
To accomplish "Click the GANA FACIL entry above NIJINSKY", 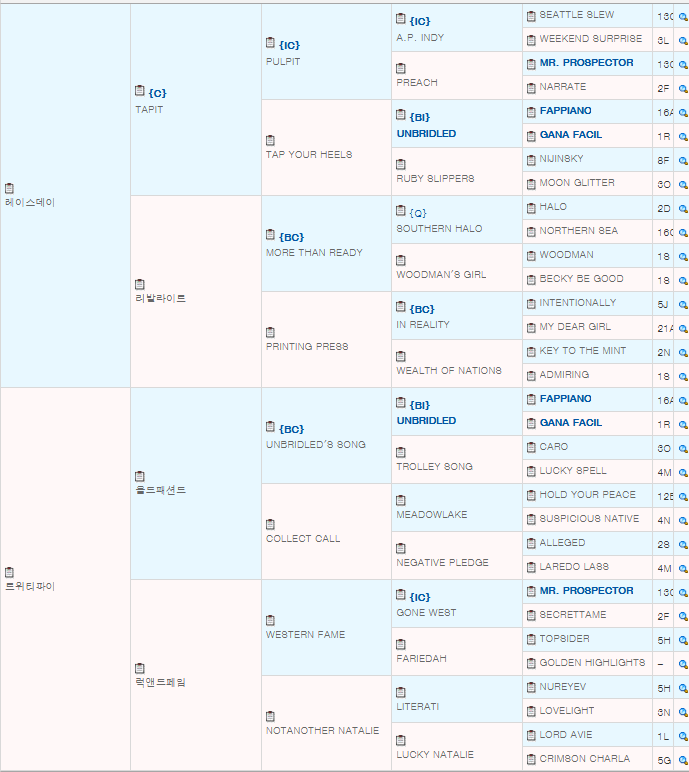I will 571,134.
